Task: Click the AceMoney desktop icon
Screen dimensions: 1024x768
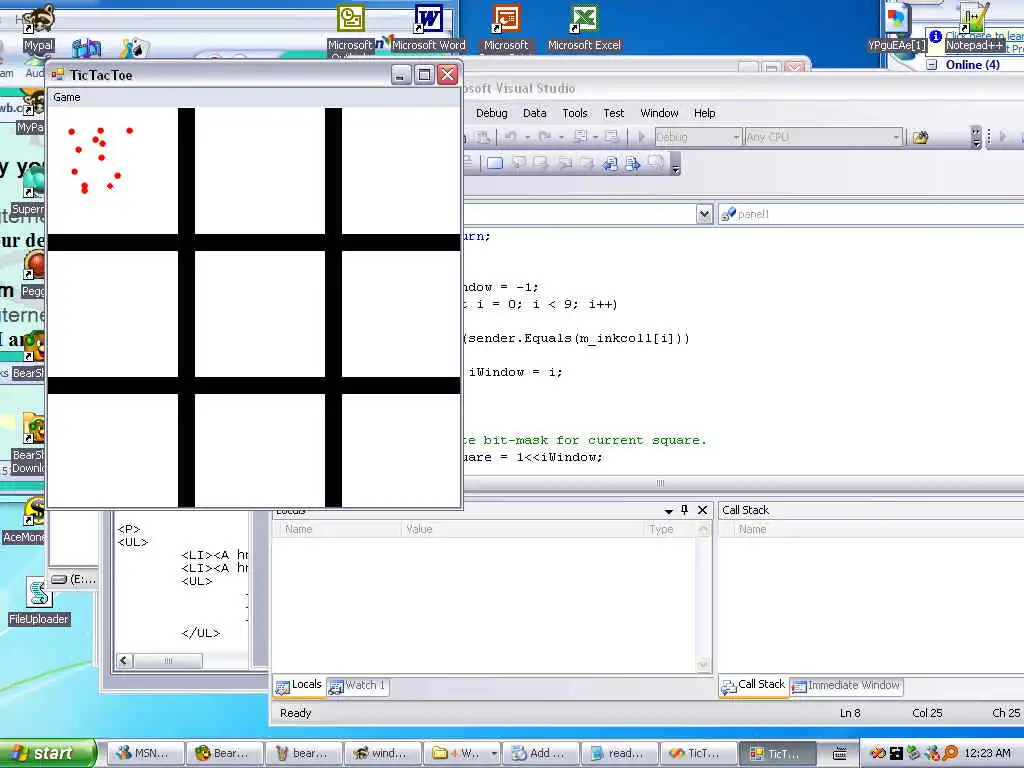Action: click(25, 520)
